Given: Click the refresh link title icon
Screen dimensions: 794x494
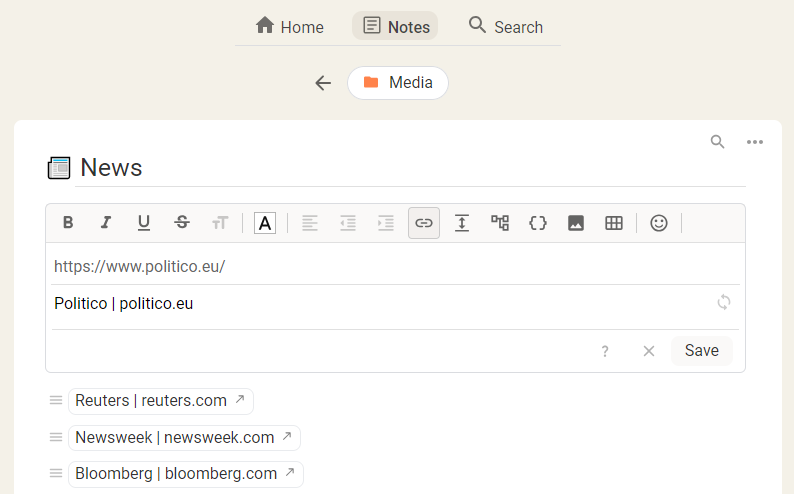Looking at the screenshot, I should coord(724,303).
